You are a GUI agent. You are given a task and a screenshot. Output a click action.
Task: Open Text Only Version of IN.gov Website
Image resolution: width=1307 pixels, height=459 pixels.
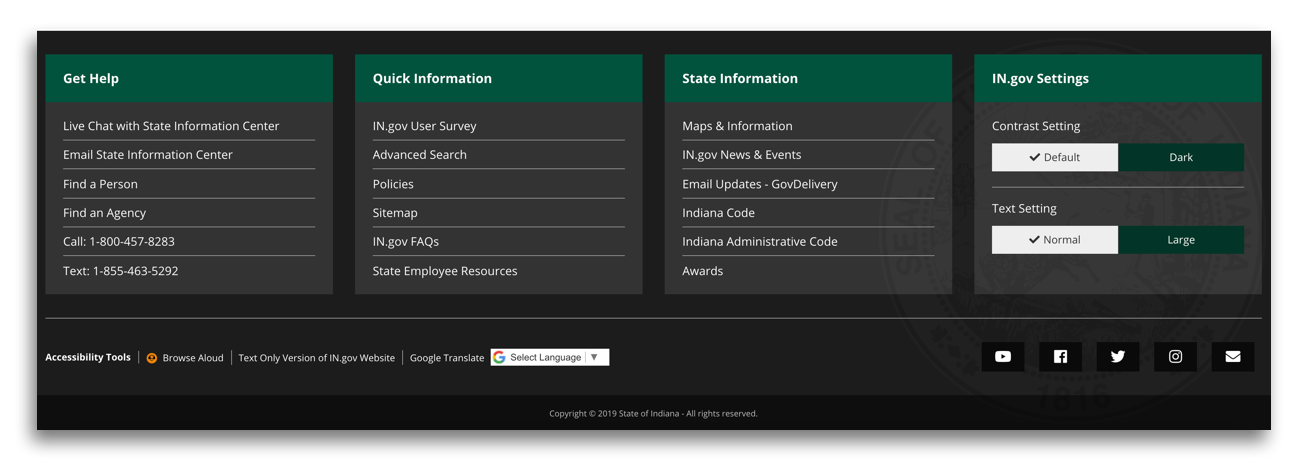click(316, 358)
